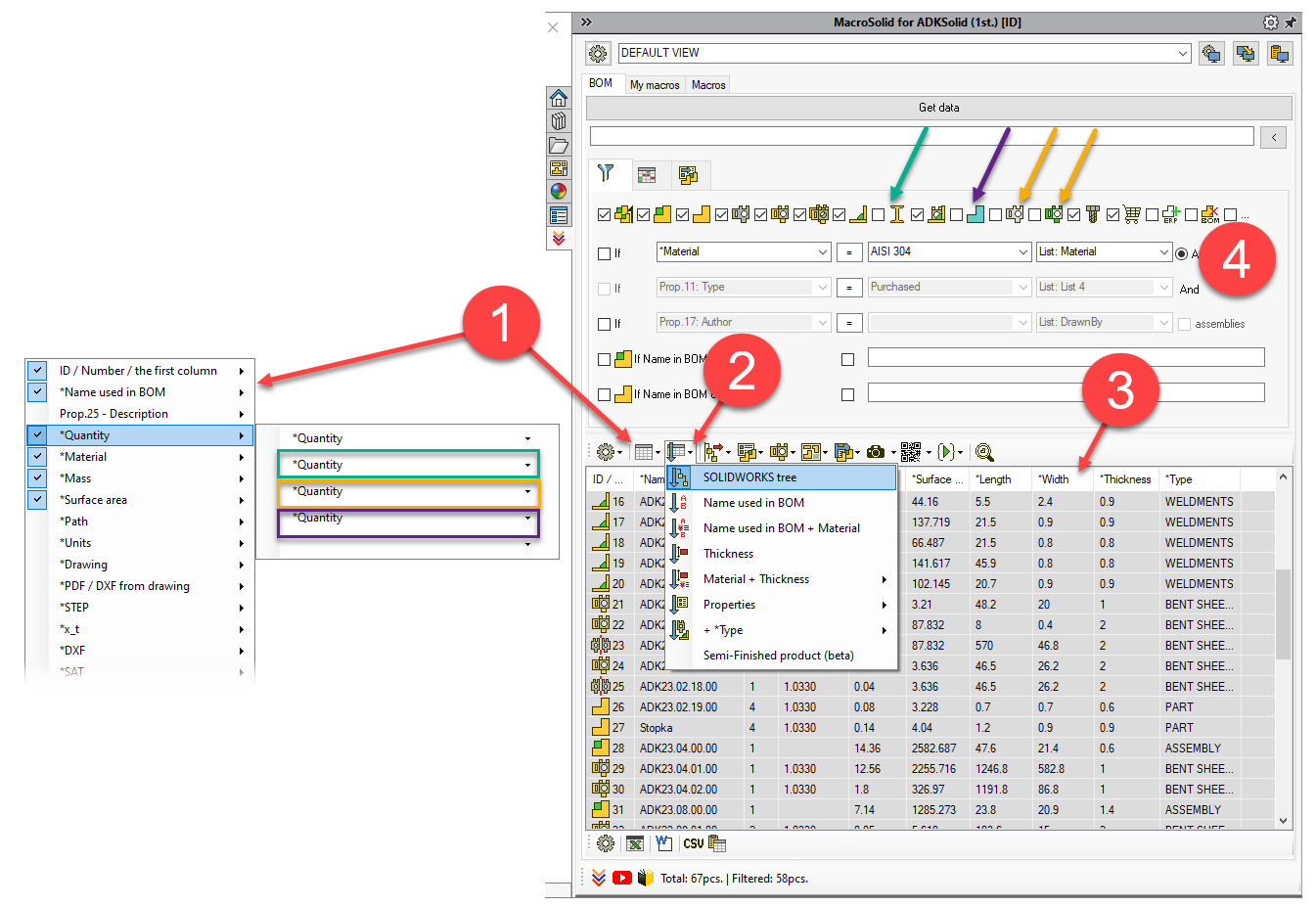1316x907 pixels.
Task: Click the Word export icon below the table
Action: tap(664, 843)
